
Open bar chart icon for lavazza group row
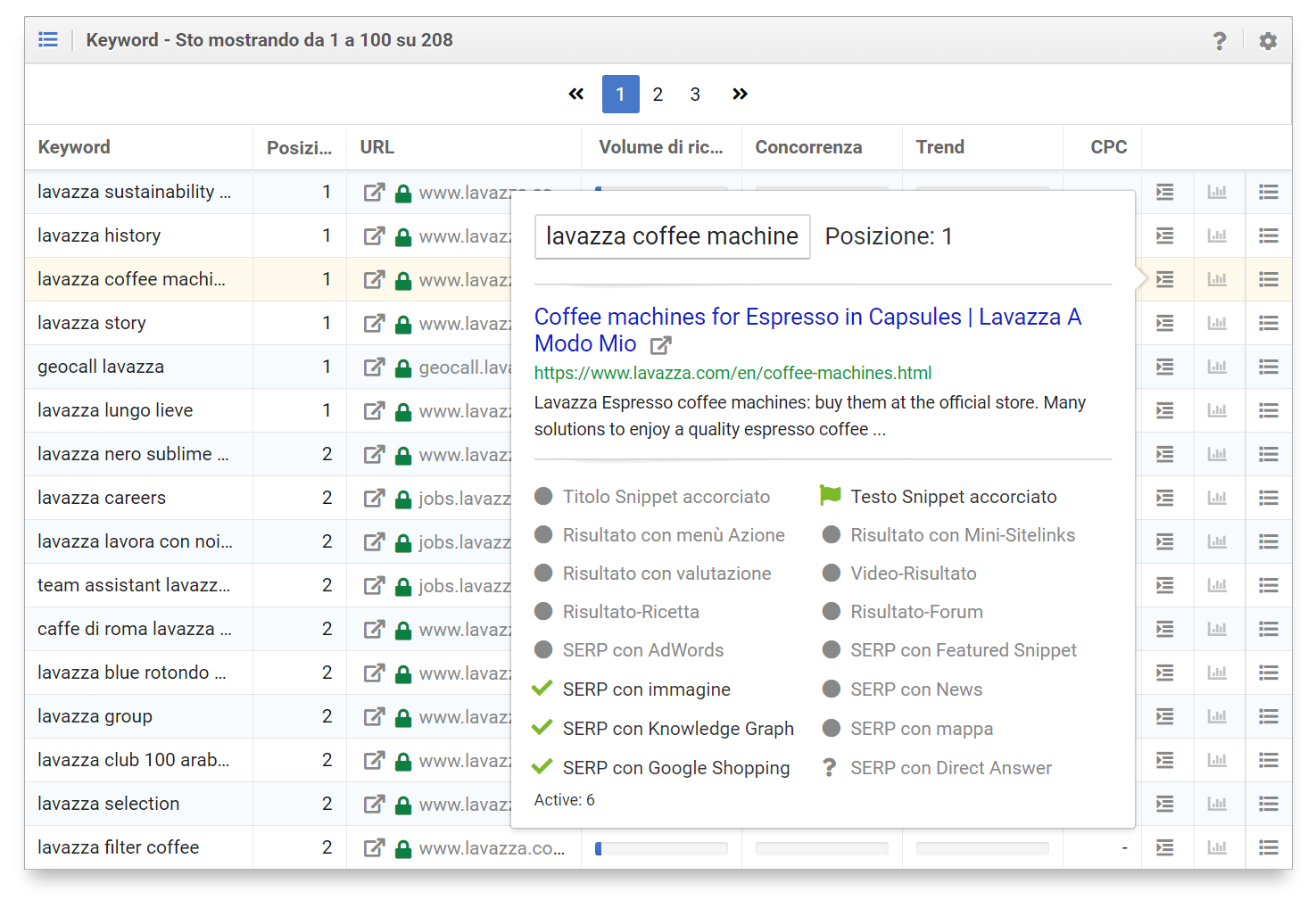tap(1217, 716)
